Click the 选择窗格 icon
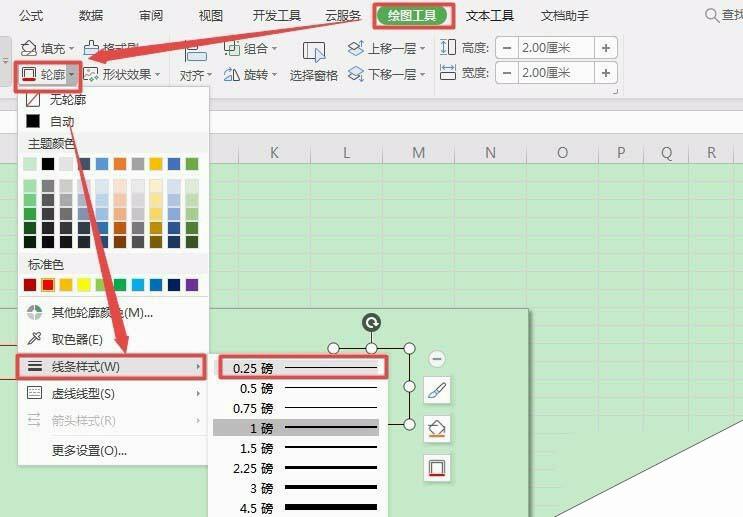743x517 pixels. click(314, 52)
